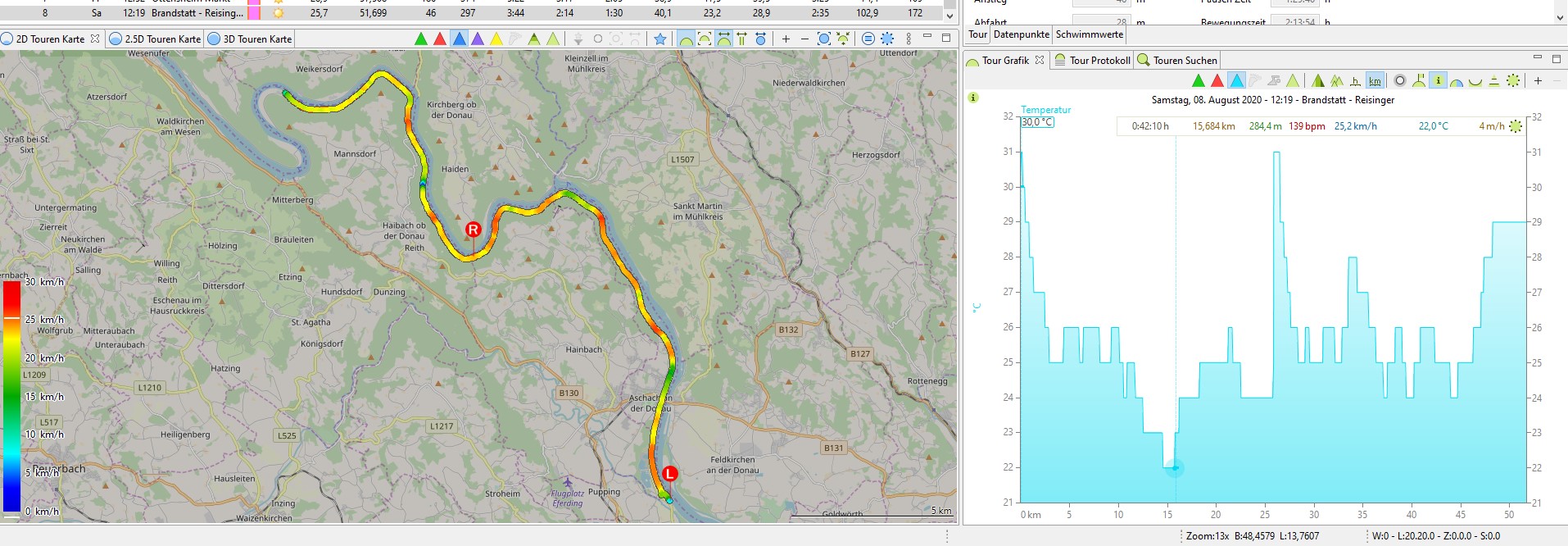1568x546 pixels.
Task: Click the gray circle icon in the chart toolbar
Action: pos(1400,80)
